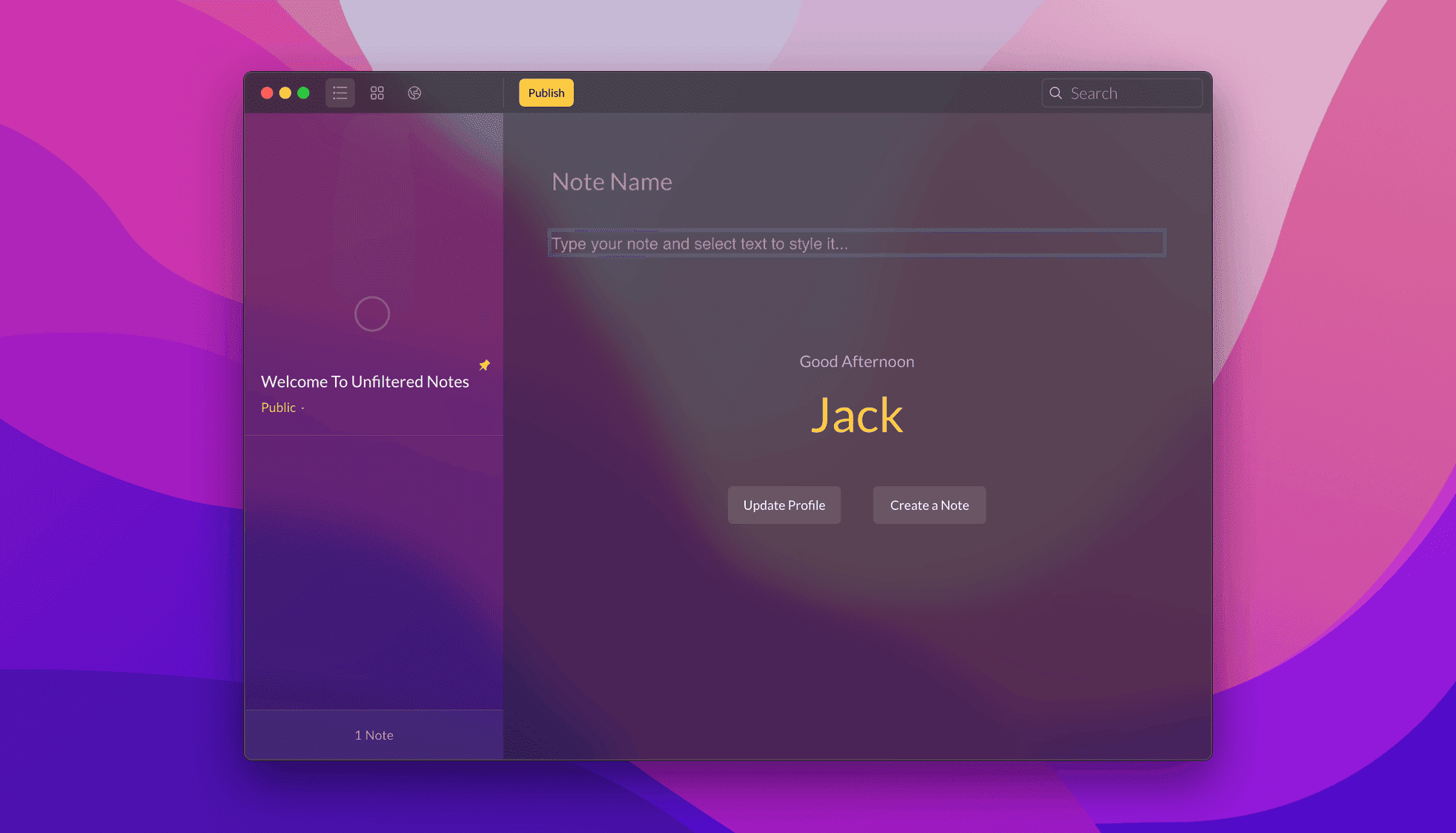Click the Public label under note title

(x=278, y=408)
